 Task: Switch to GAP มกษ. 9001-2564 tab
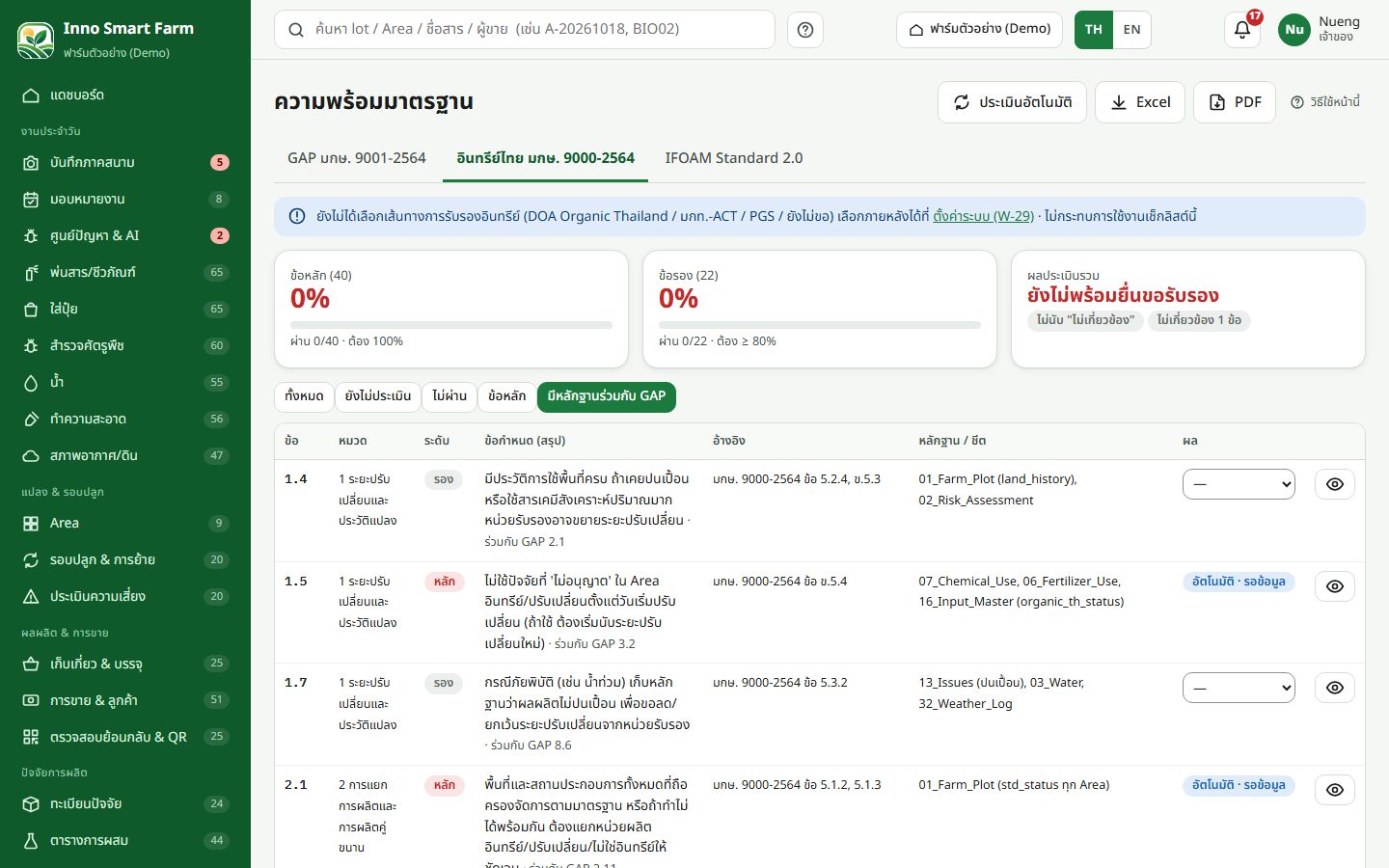(357, 158)
